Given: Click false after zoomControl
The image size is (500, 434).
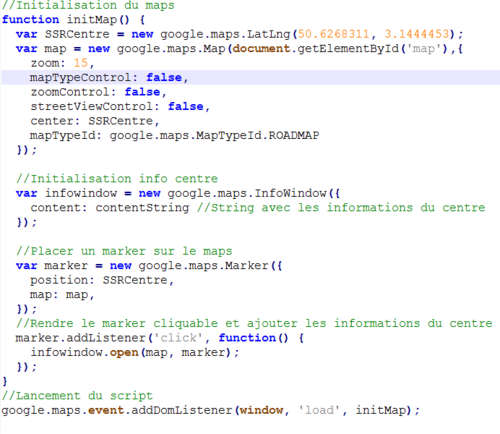Looking at the screenshot, I should tap(142, 92).
